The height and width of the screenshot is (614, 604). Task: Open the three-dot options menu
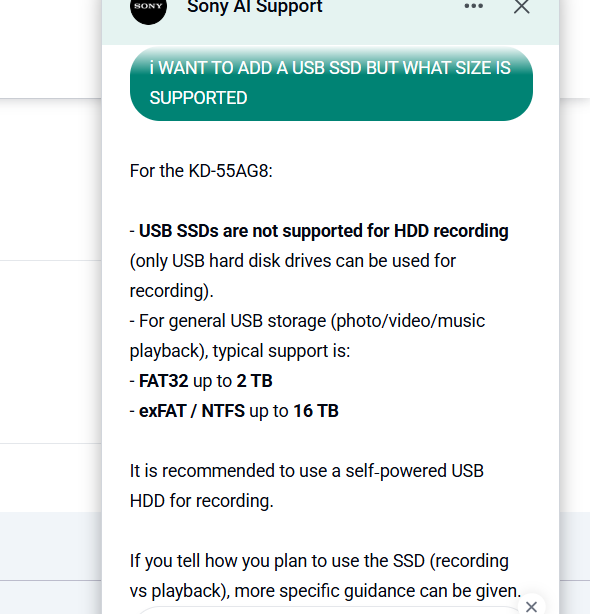473,6
